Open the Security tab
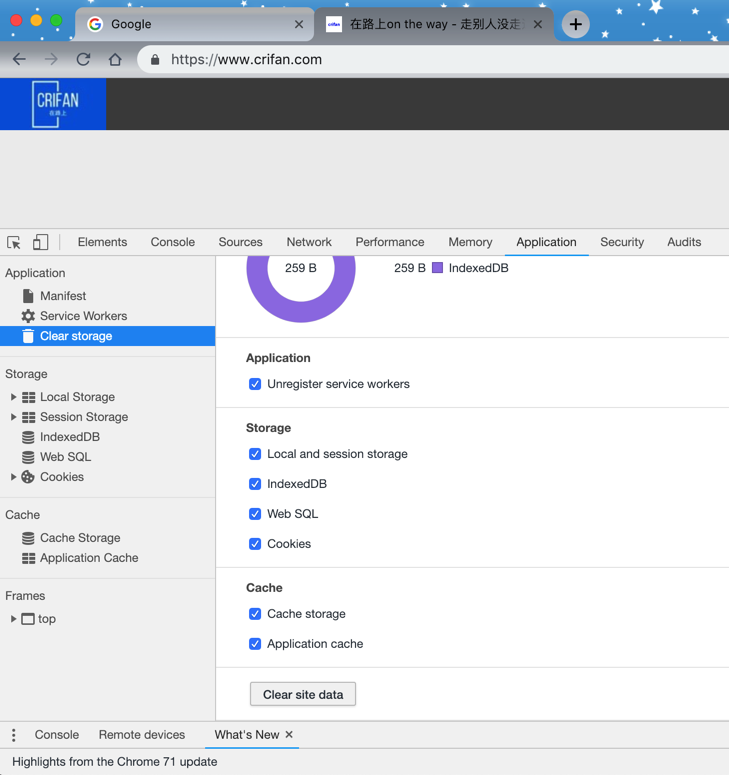This screenshot has width=729, height=775. tap(622, 242)
